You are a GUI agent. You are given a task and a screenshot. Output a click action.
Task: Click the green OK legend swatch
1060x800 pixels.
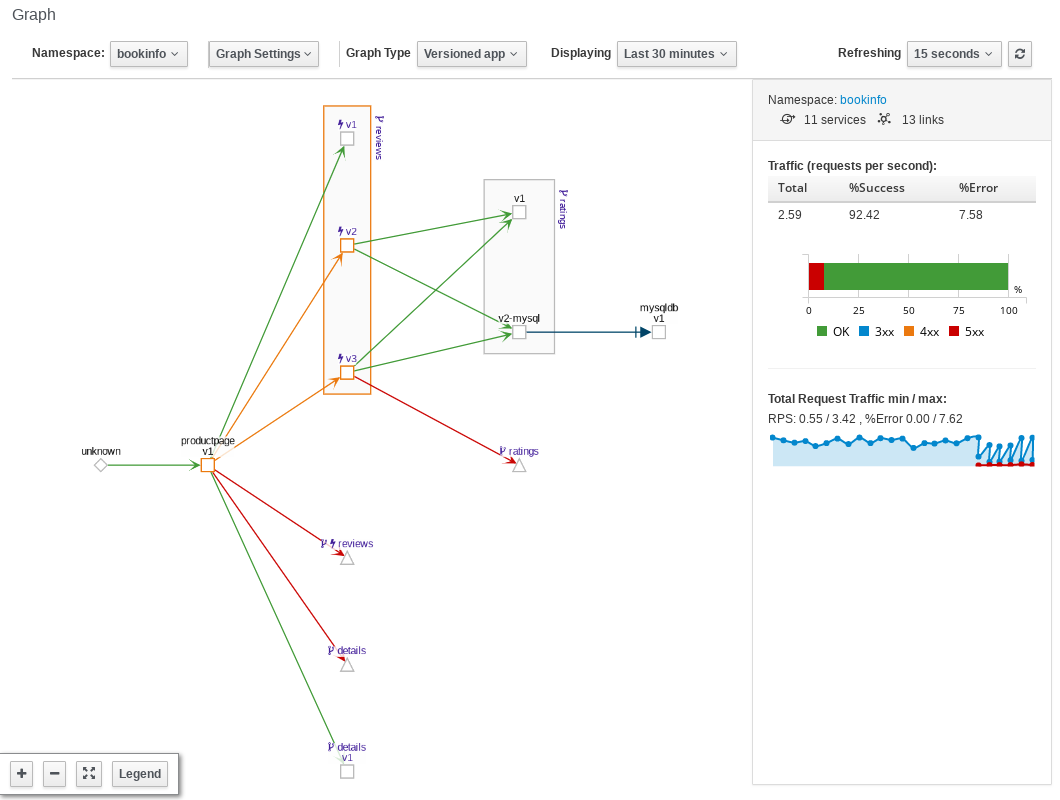821,331
